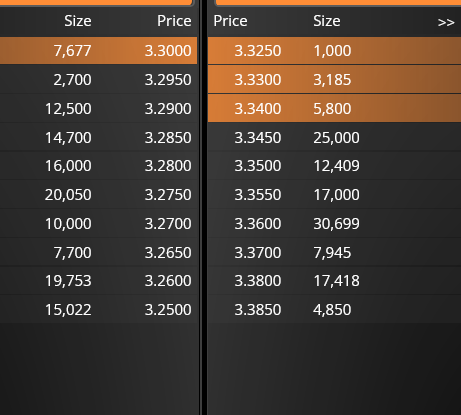This screenshot has height=415, width=461.
Task: Select ask size 7,945 row
Action: click(334, 252)
